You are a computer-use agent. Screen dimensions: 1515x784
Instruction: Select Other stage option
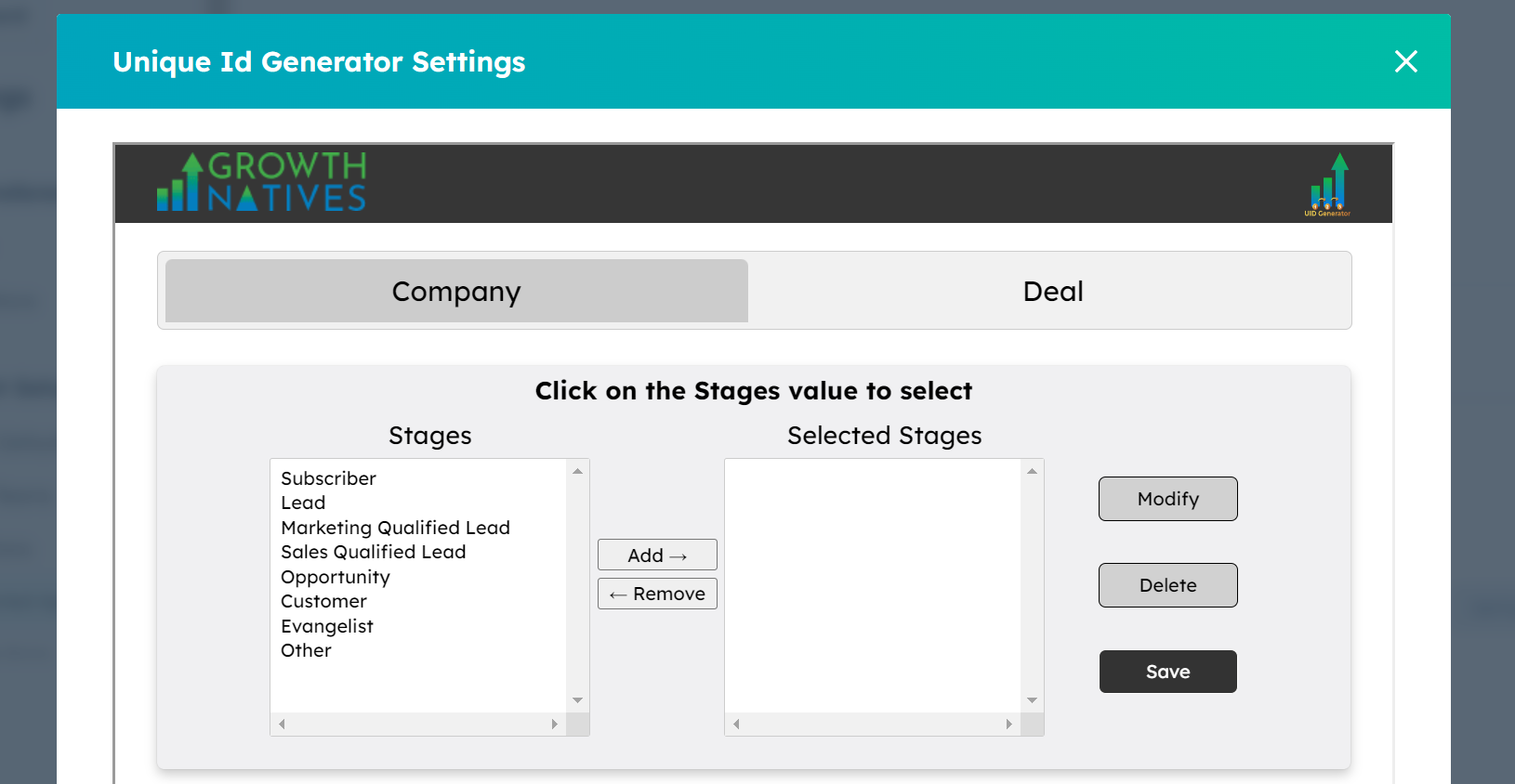306,650
